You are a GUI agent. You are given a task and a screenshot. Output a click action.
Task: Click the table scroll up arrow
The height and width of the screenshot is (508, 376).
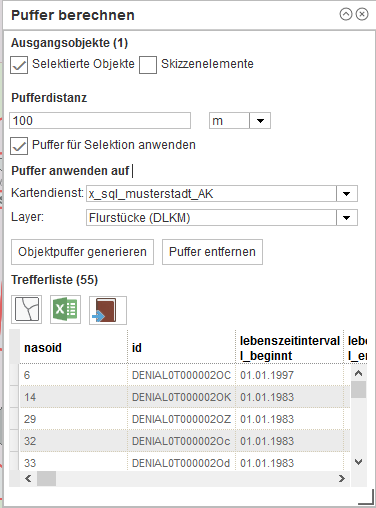pyautogui.click(x=358, y=373)
